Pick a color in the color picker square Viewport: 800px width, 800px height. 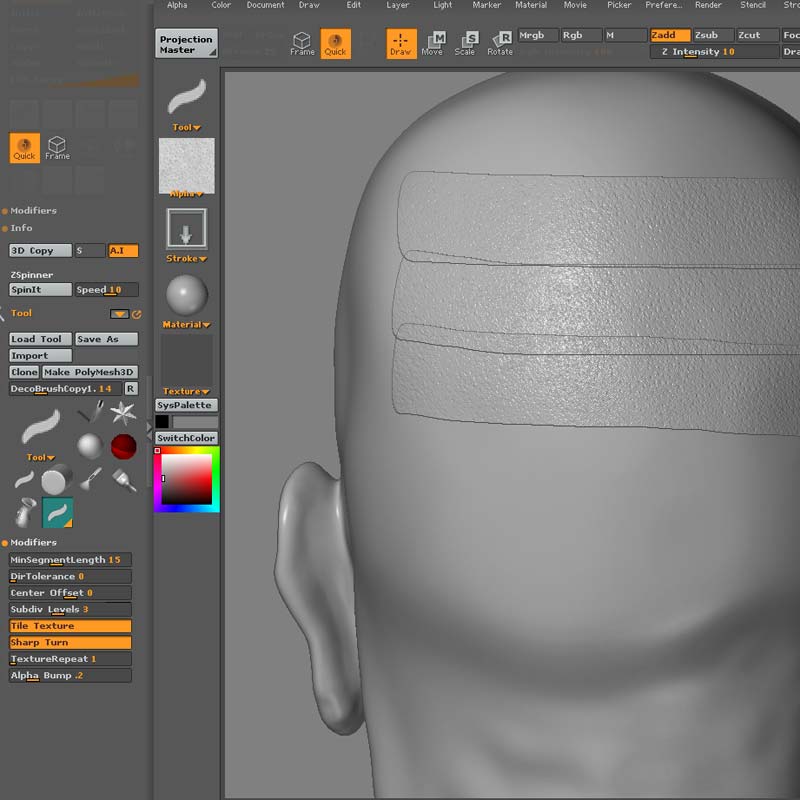point(187,479)
